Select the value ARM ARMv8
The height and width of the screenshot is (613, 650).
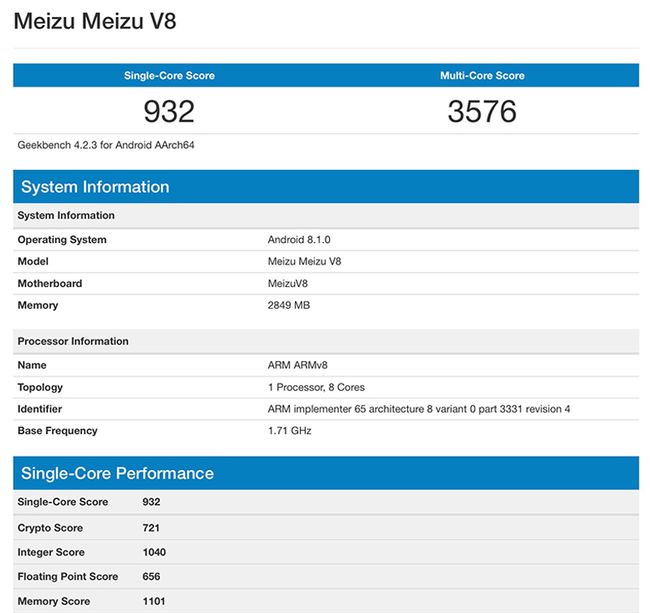pos(298,365)
